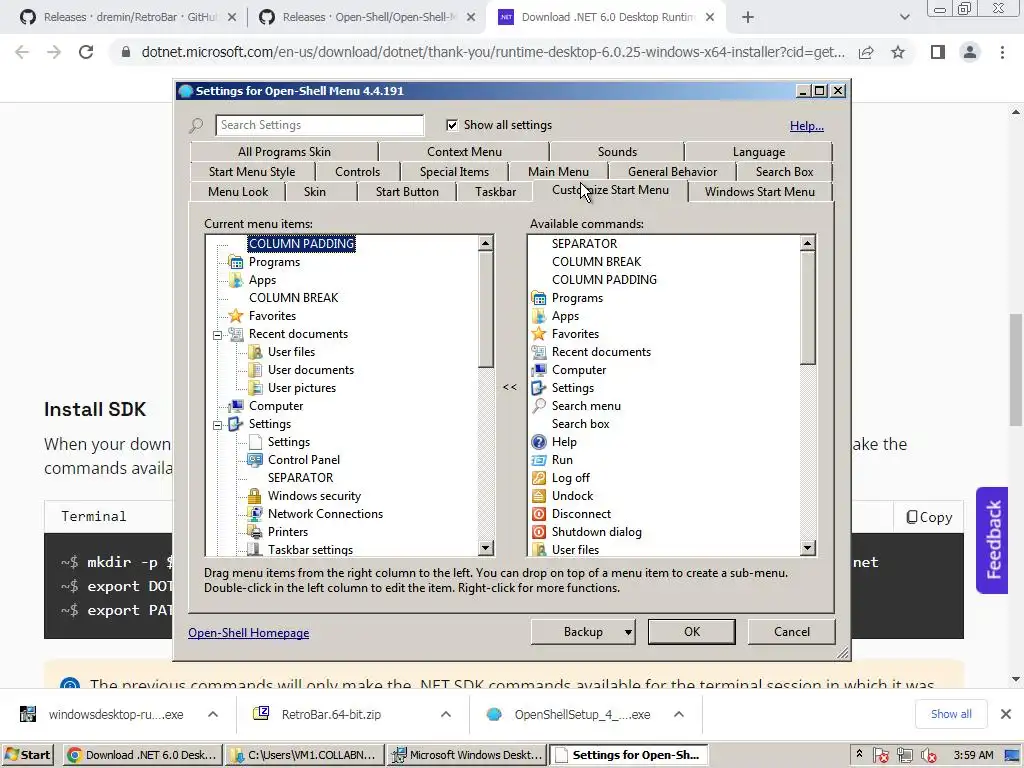Switch to Start Menu Style tab
1024x768 pixels.
[x=252, y=172]
